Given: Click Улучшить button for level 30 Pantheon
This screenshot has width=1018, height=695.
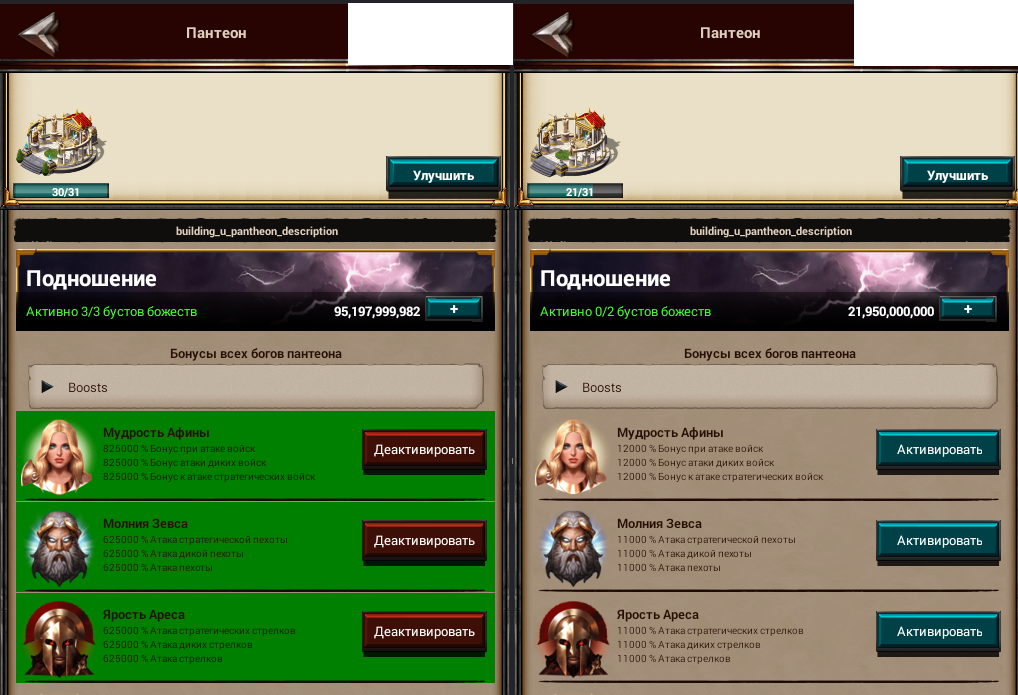Looking at the screenshot, I should tap(443, 175).
